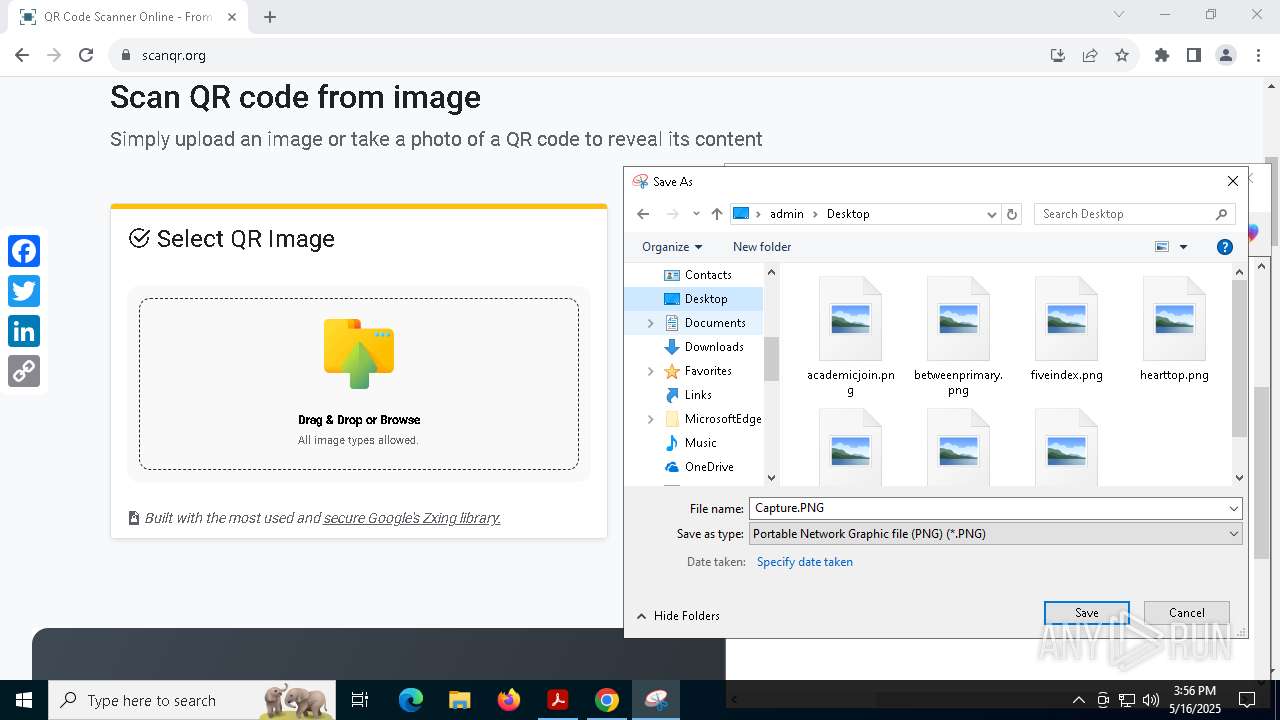Open Adobe Acrobat from taskbar

[557, 700]
